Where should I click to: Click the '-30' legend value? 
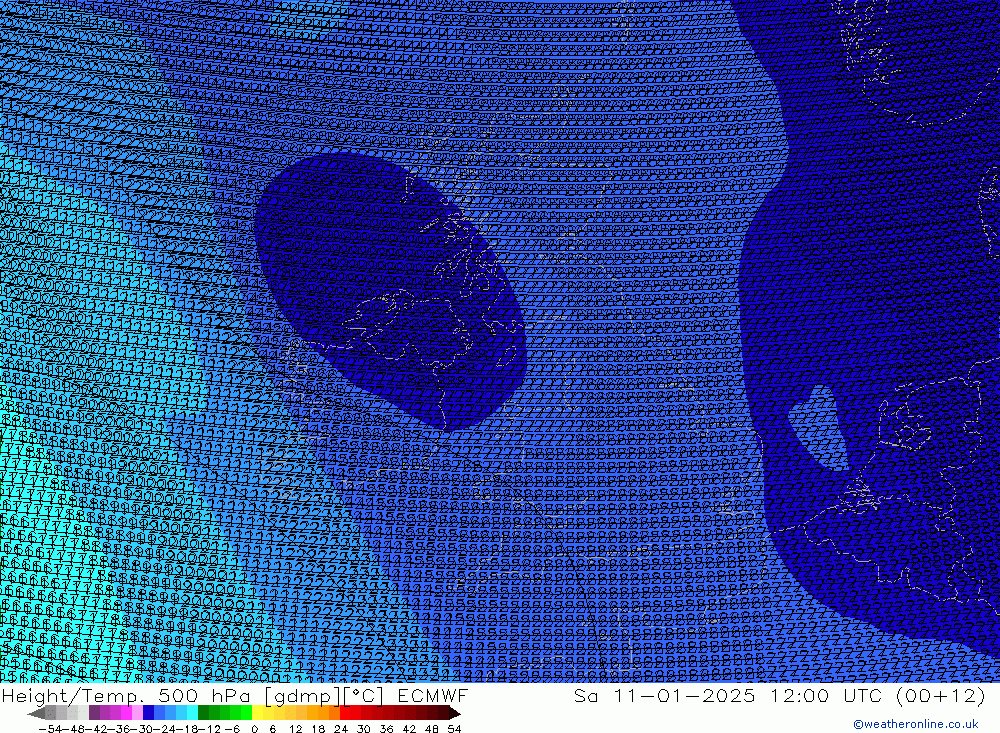pyautogui.click(x=143, y=729)
